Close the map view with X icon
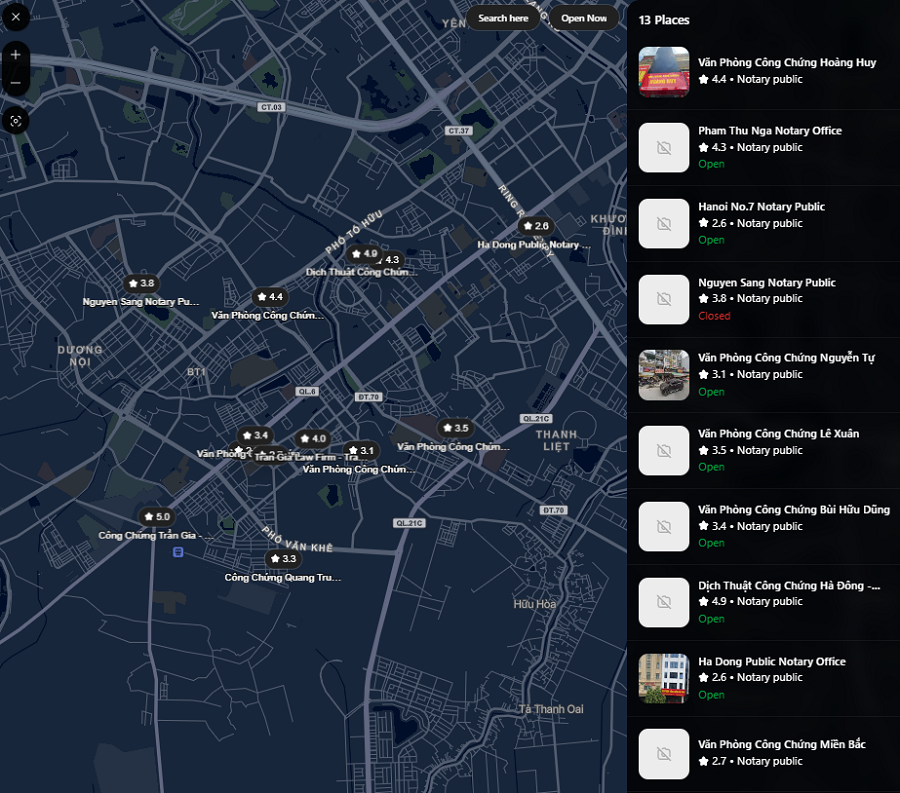This screenshot has height=793, width=900. pos(15,17)
